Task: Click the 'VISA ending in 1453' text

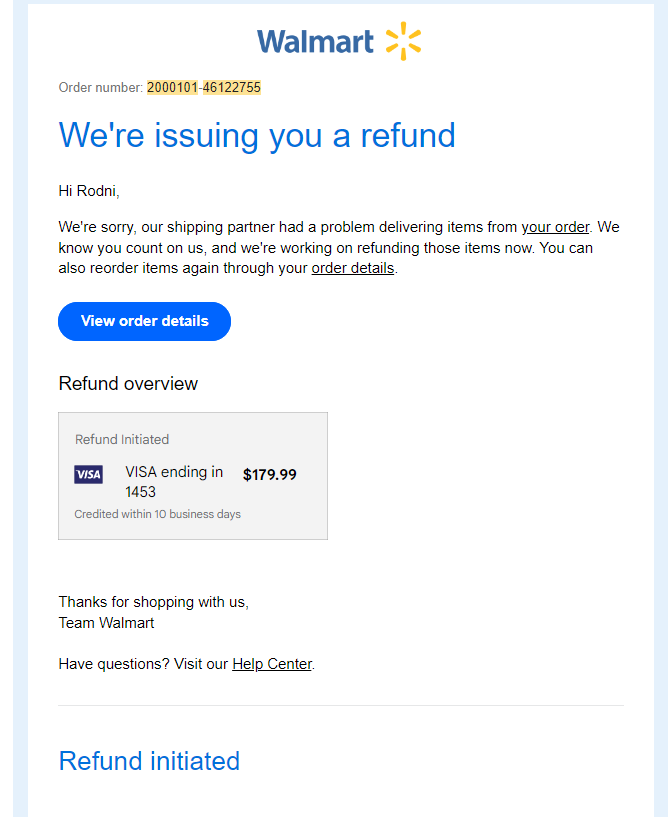Action: 174,481
